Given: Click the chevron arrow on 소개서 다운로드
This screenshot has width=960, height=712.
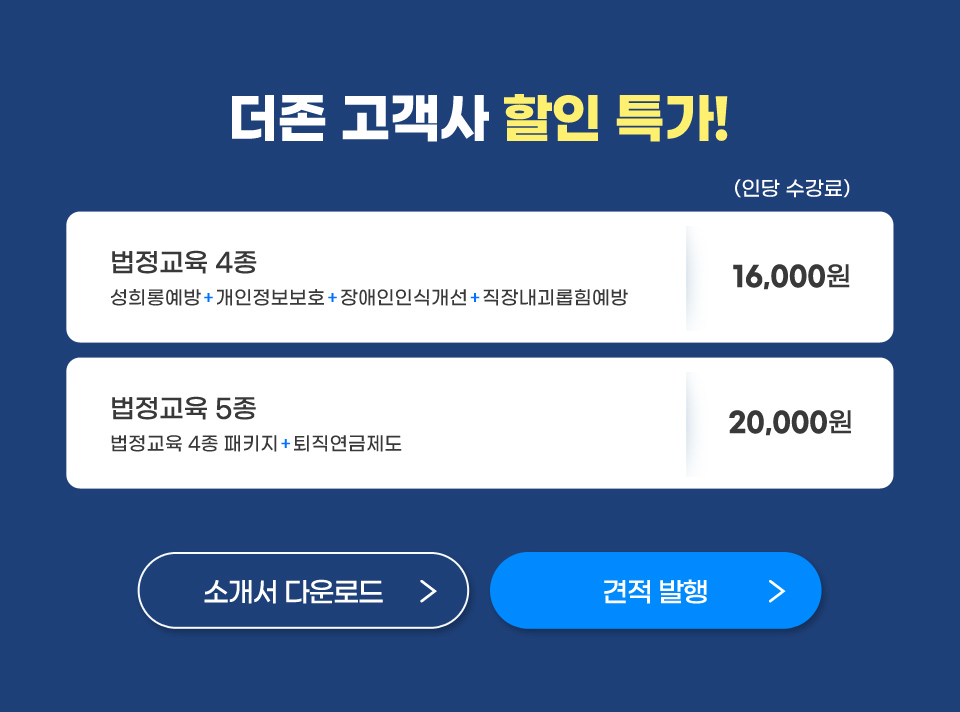Looking at the screenshot, I should pos(428,591).
